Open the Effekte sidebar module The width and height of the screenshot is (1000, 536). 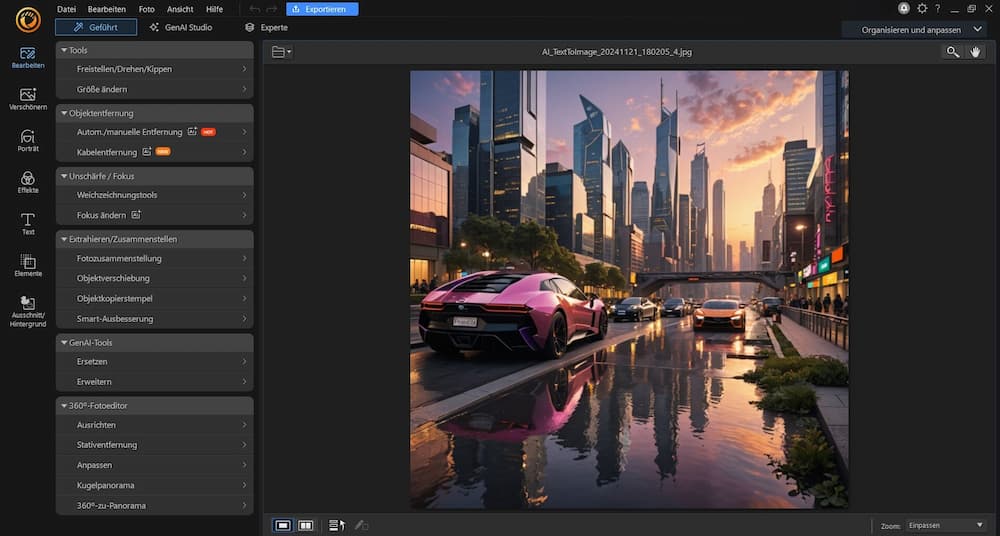point(27,182)
